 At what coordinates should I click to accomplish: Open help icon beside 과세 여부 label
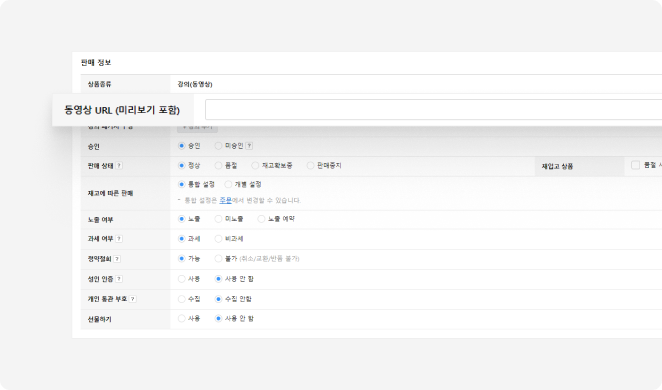(x=119, y=239)
